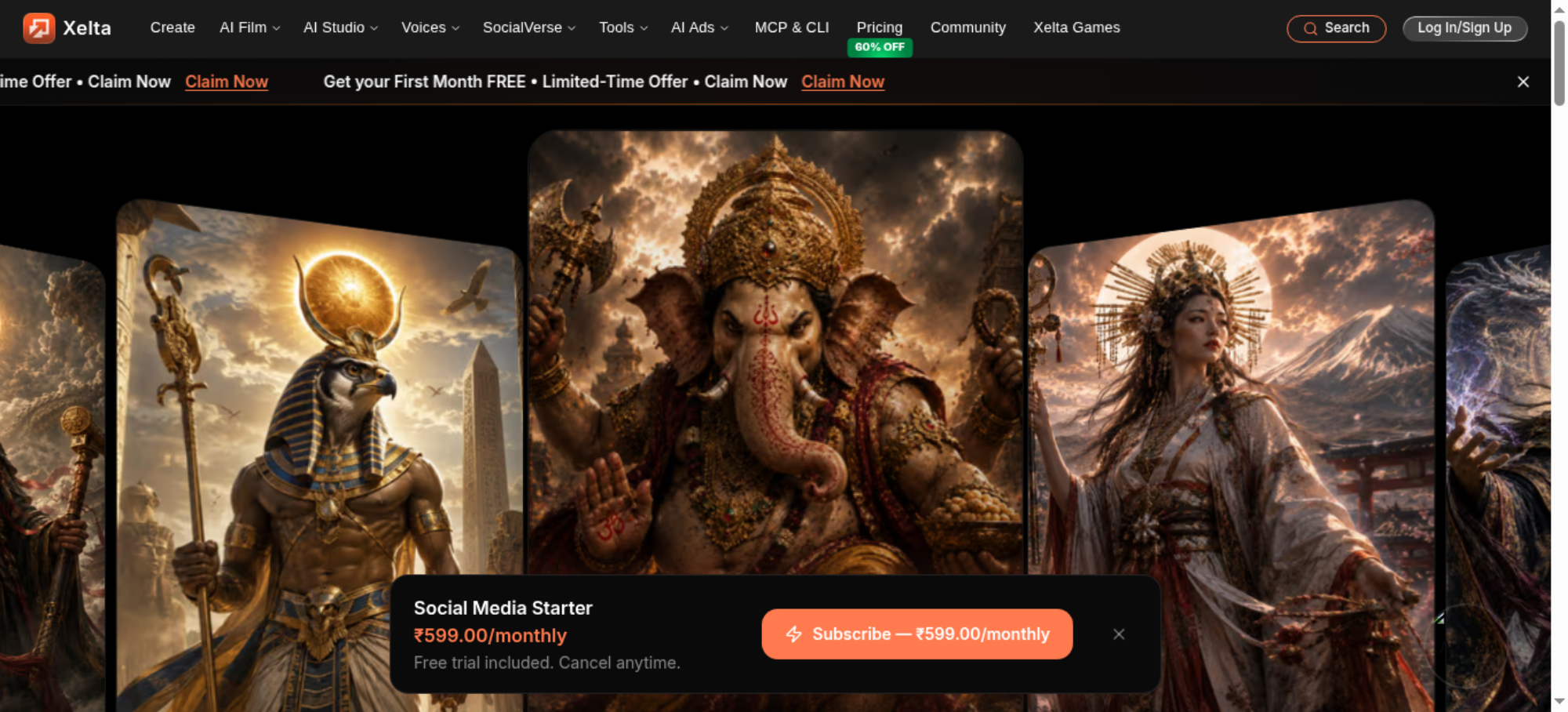
Task: Visit the Community section
Action: [x=968, y=27]
